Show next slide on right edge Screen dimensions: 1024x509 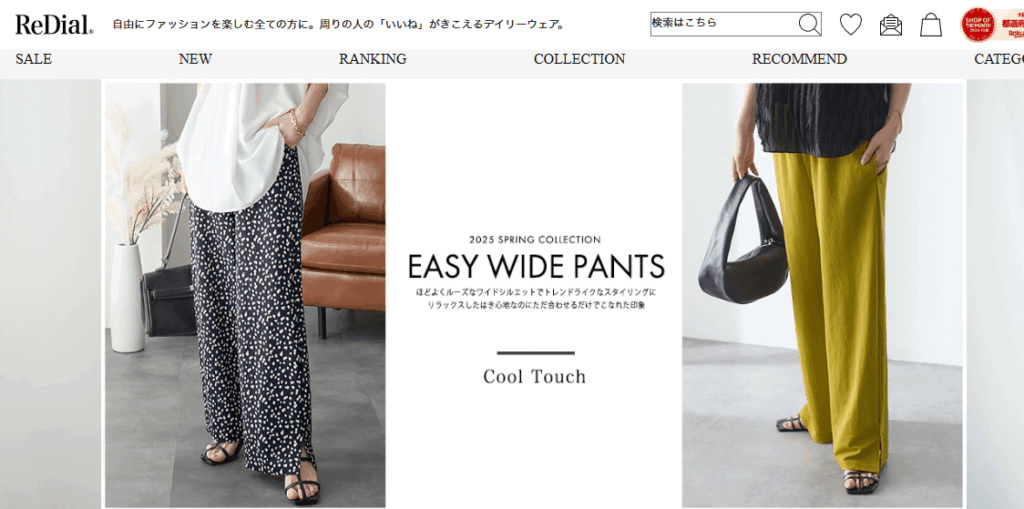[x=995, y=294]
